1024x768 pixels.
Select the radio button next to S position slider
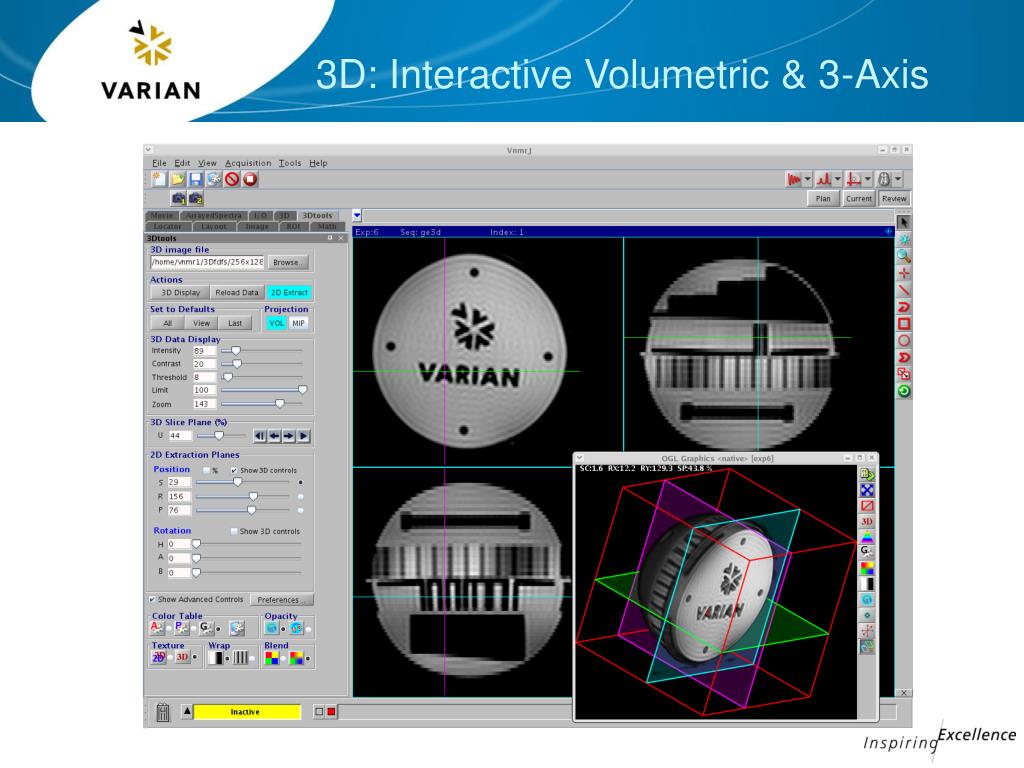point(300,482)
